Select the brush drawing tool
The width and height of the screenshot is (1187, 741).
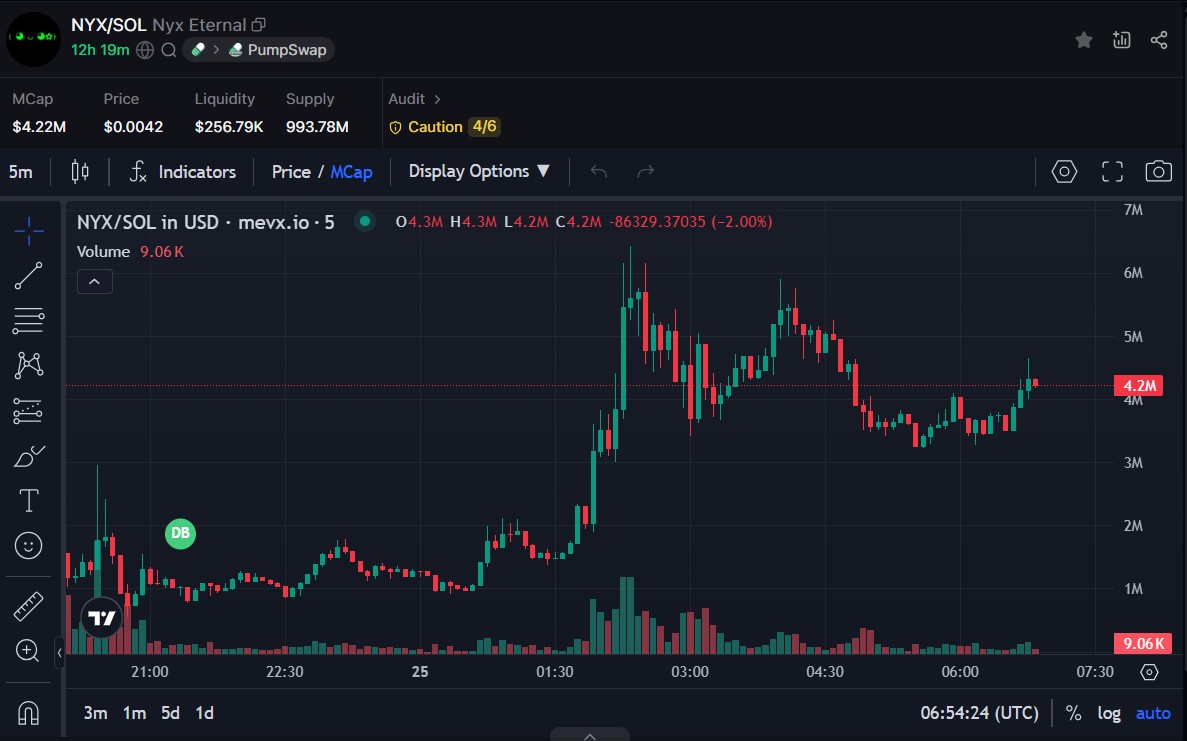point(29,456)
